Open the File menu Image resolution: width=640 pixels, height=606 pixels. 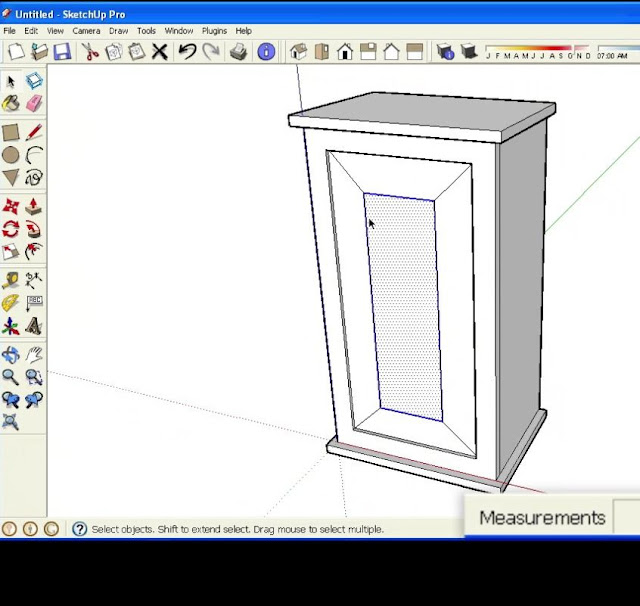(x=9, y=31)
